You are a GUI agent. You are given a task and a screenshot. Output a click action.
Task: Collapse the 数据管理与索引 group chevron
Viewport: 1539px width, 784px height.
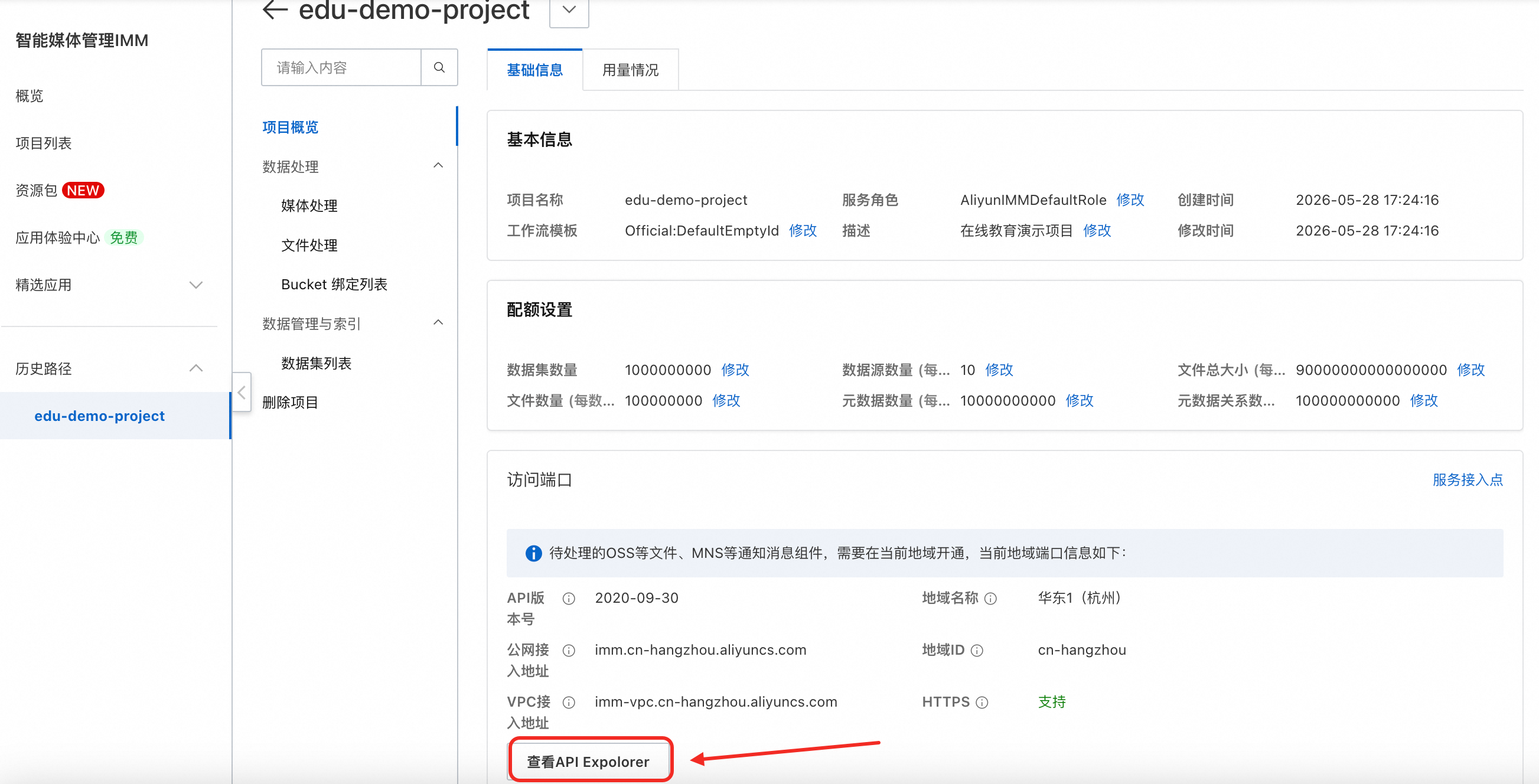tap(438, 323)
